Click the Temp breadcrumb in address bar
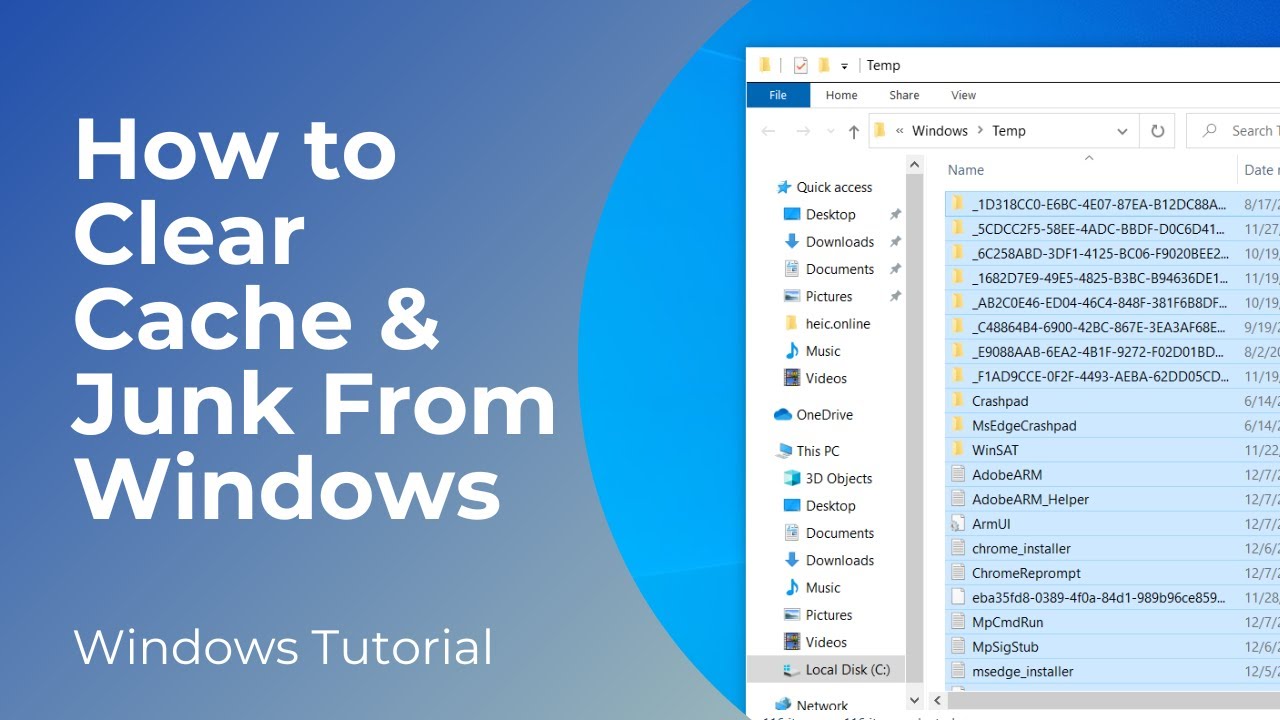 [x=1008, y=131]
